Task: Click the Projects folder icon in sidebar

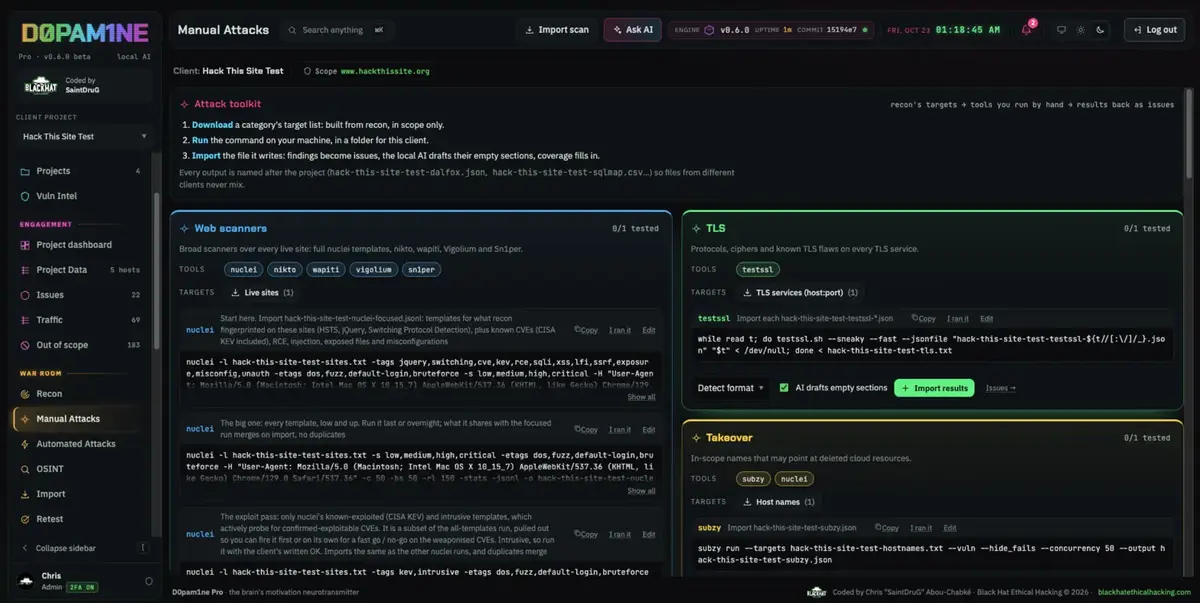Action: tap(25, 171)
